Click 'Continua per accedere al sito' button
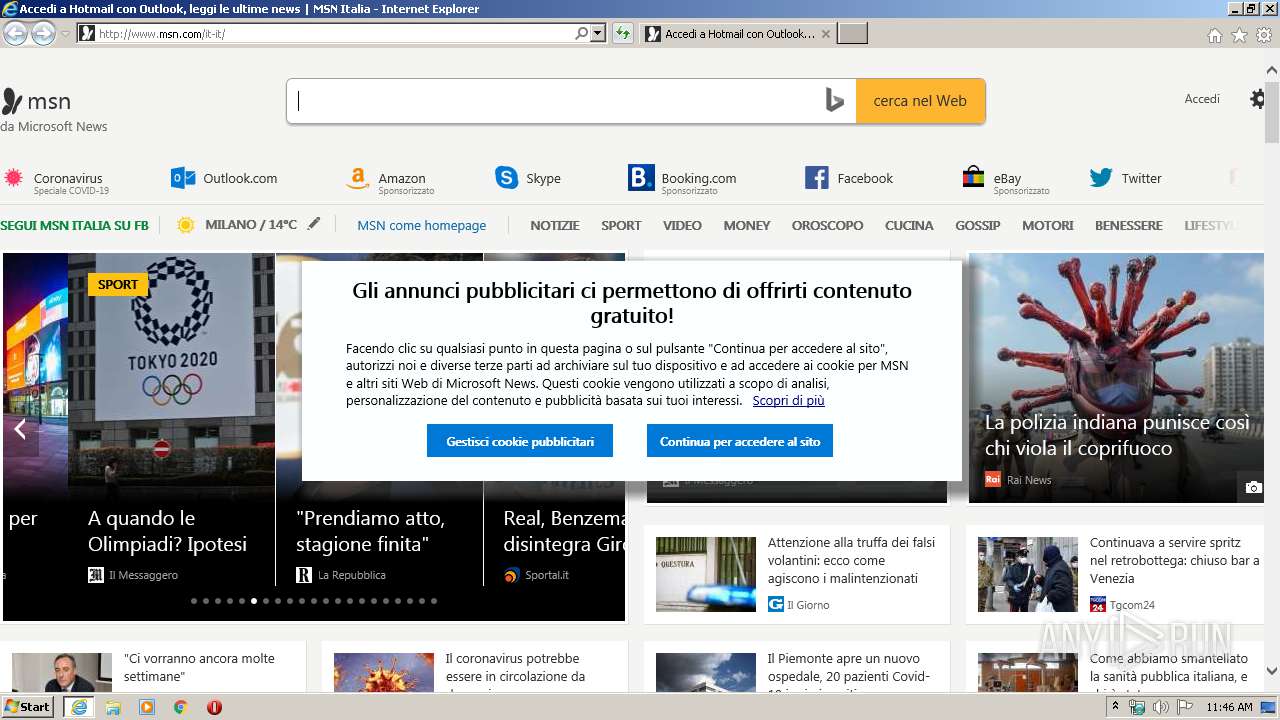1280x720 pixels. (x=740, y=441)
